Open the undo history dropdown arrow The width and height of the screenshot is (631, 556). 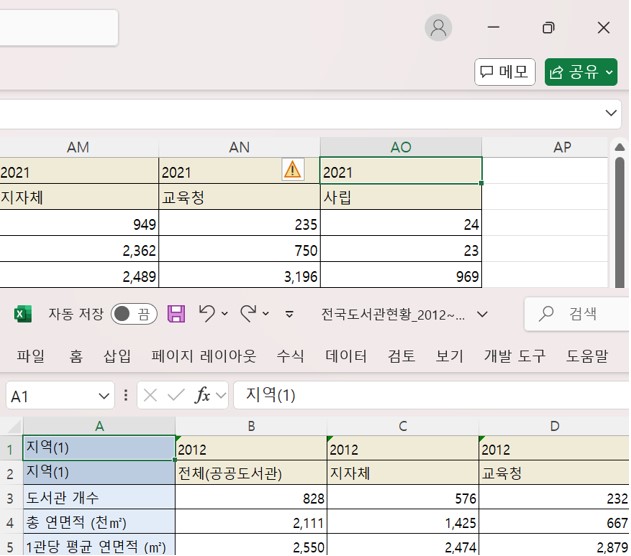tap(225, 314)
